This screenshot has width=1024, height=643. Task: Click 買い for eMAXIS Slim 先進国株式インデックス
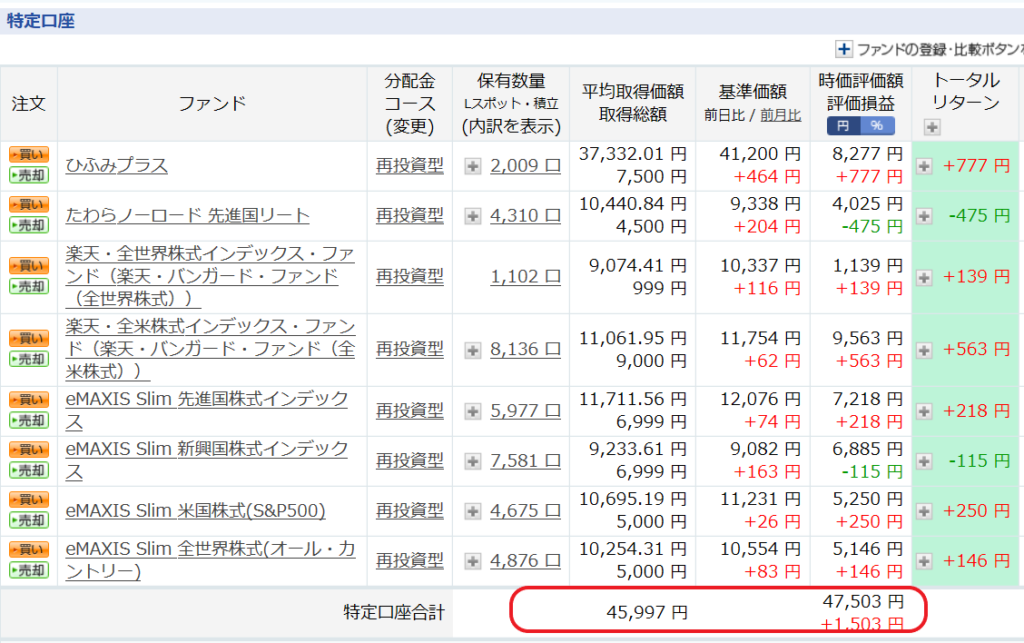29,400
